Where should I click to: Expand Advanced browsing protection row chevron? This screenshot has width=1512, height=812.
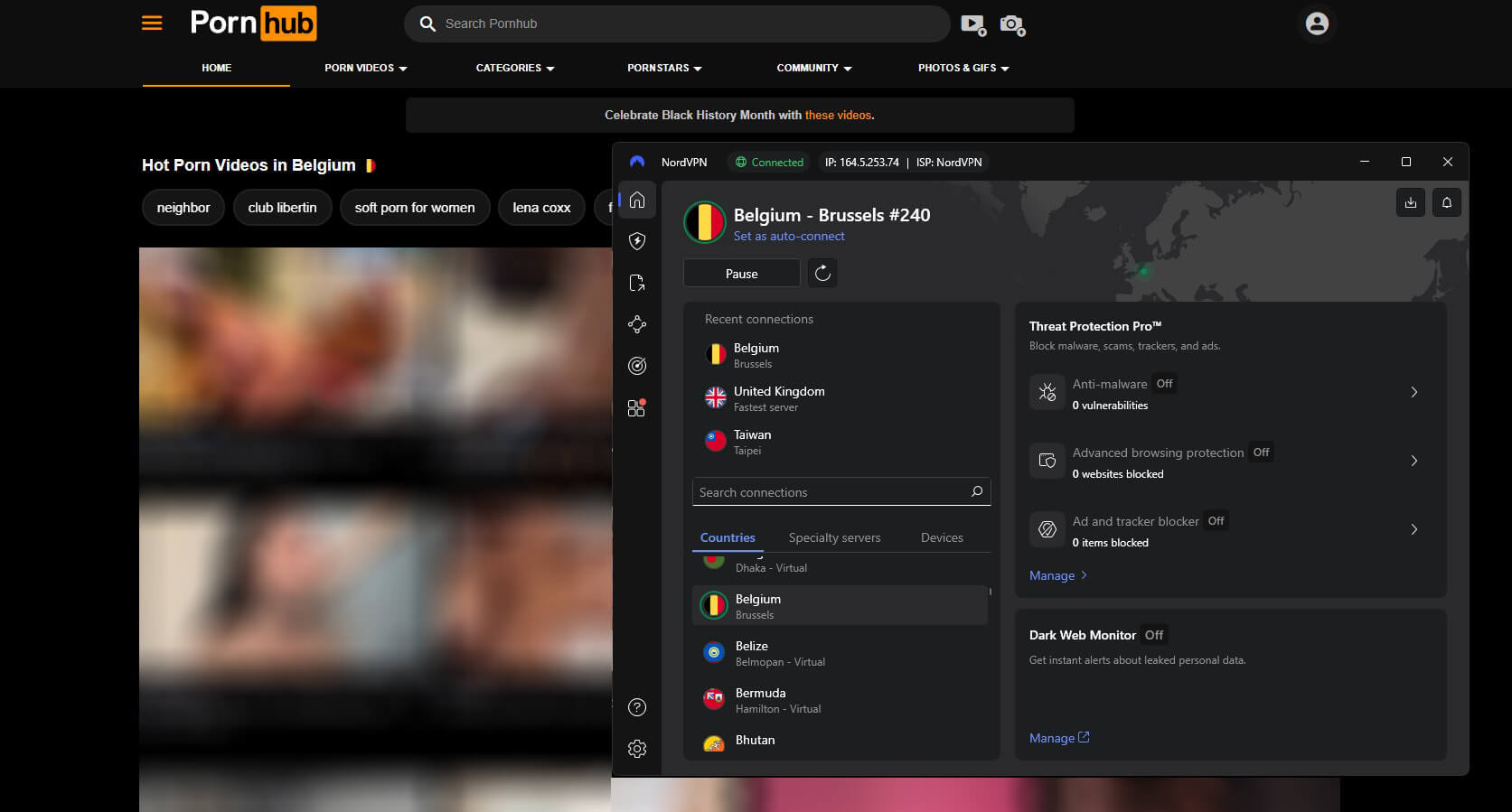[x=1414, y=461]
